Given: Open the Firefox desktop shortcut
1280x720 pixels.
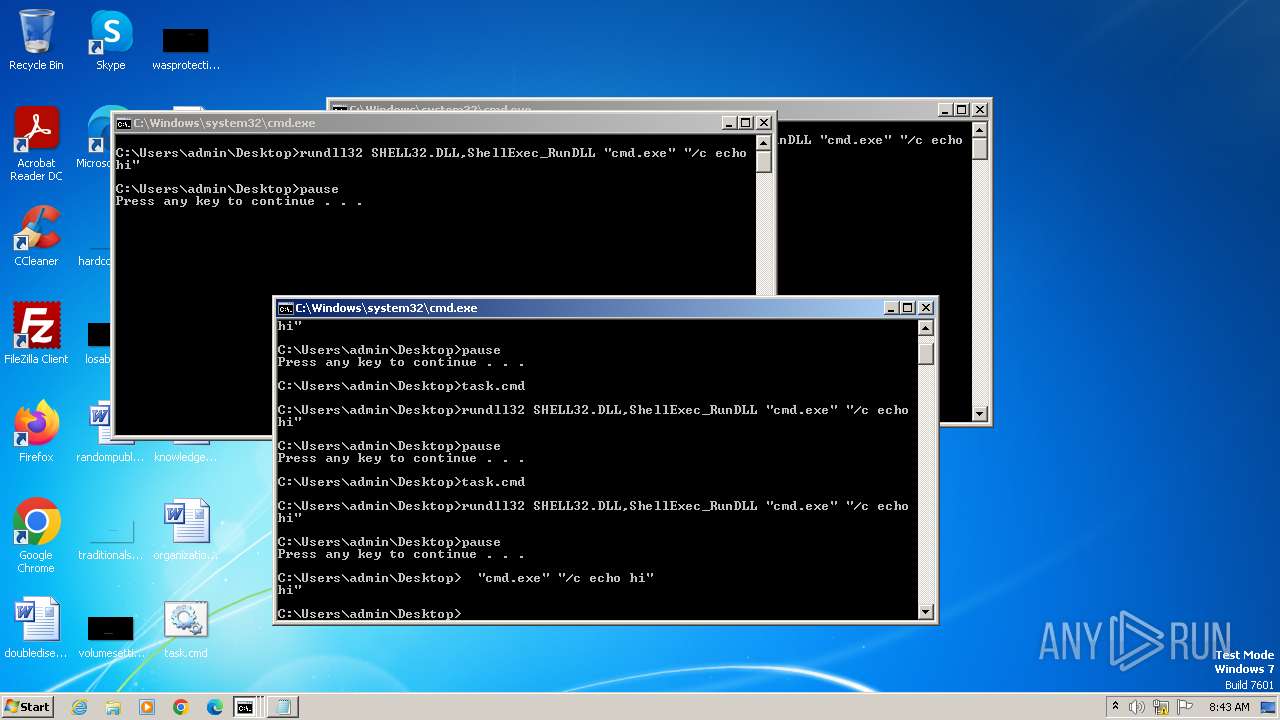Looking at the screenshot, I should pyautogui.click(x=36, y=431).
